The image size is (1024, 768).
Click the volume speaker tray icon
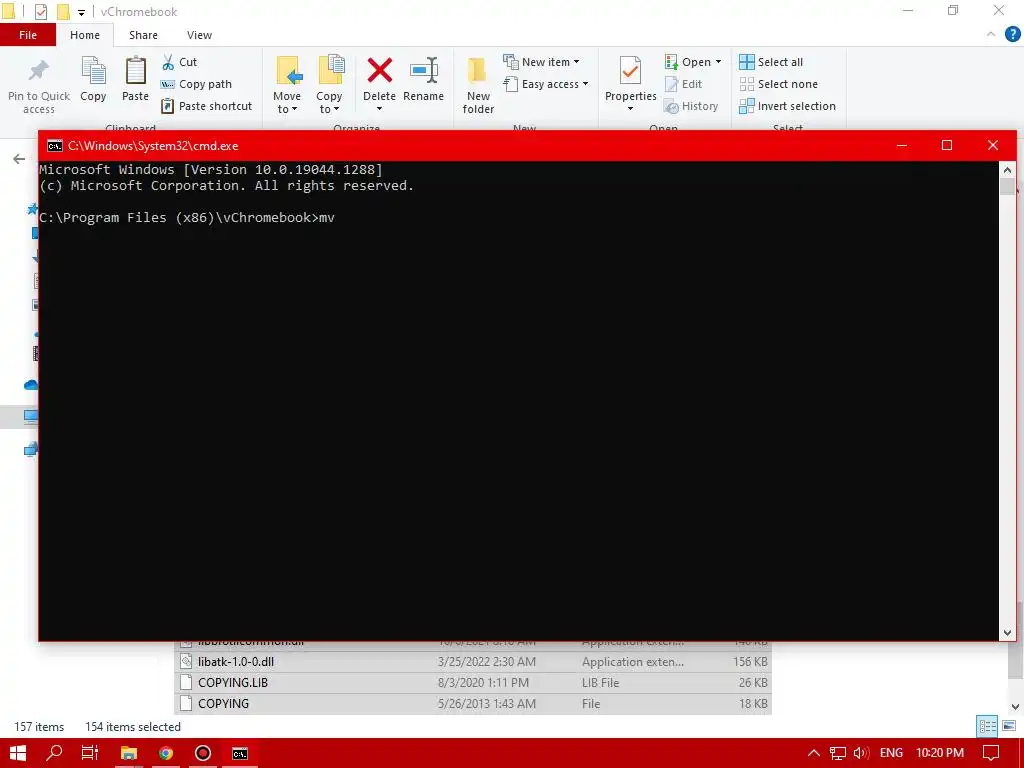pyautogui.click(x=861, y=753)
